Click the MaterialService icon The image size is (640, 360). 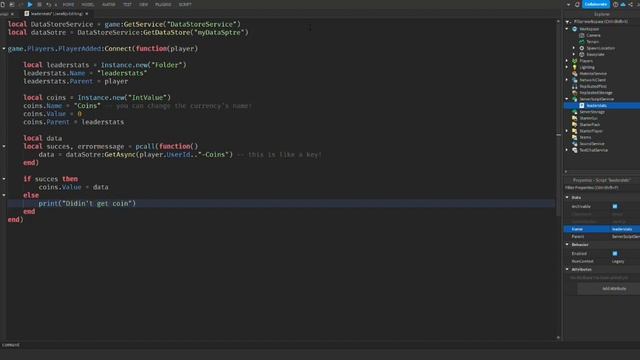point(575,73)
